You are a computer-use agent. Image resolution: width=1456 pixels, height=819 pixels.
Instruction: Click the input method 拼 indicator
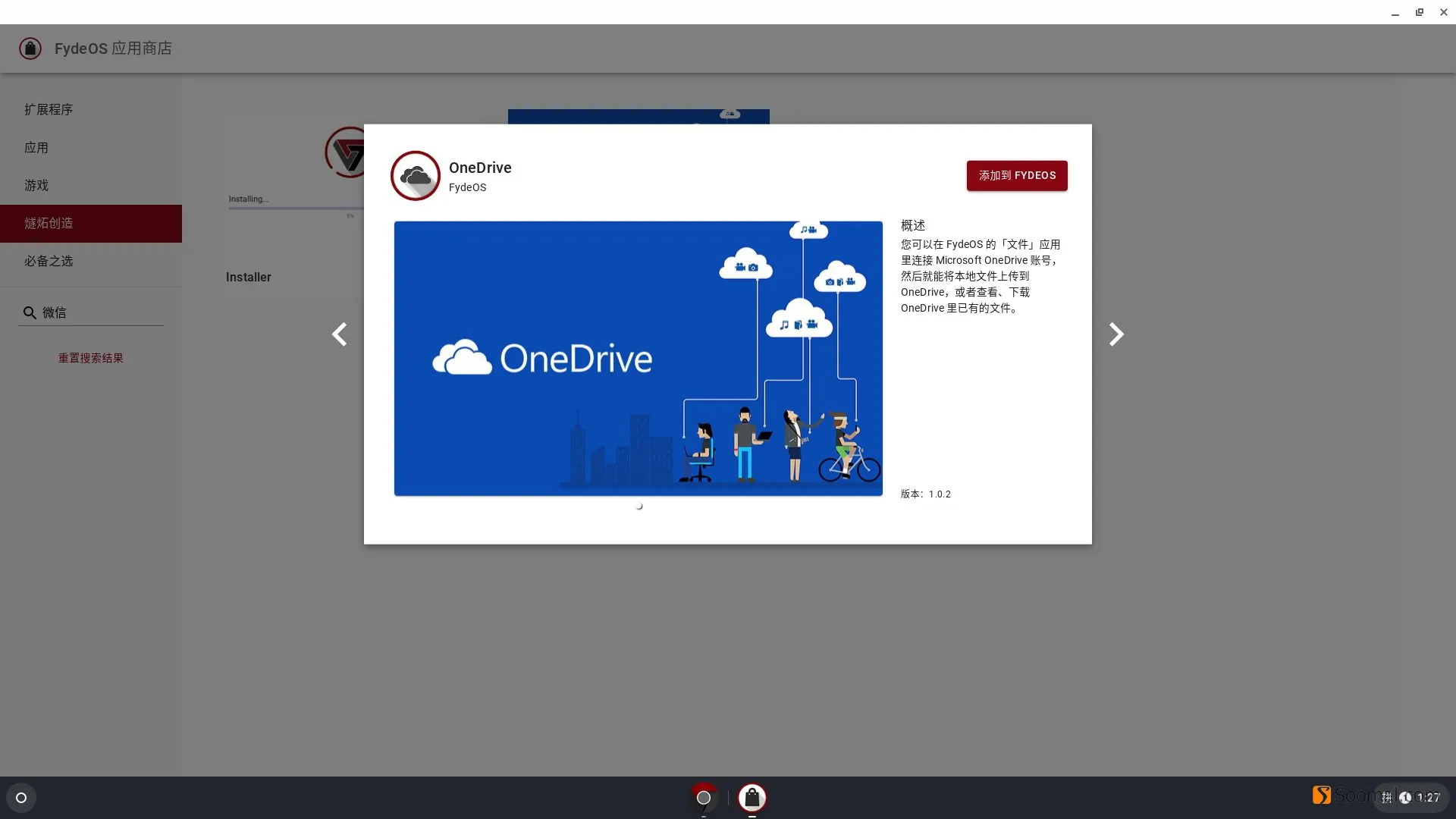coord(1387,798)
